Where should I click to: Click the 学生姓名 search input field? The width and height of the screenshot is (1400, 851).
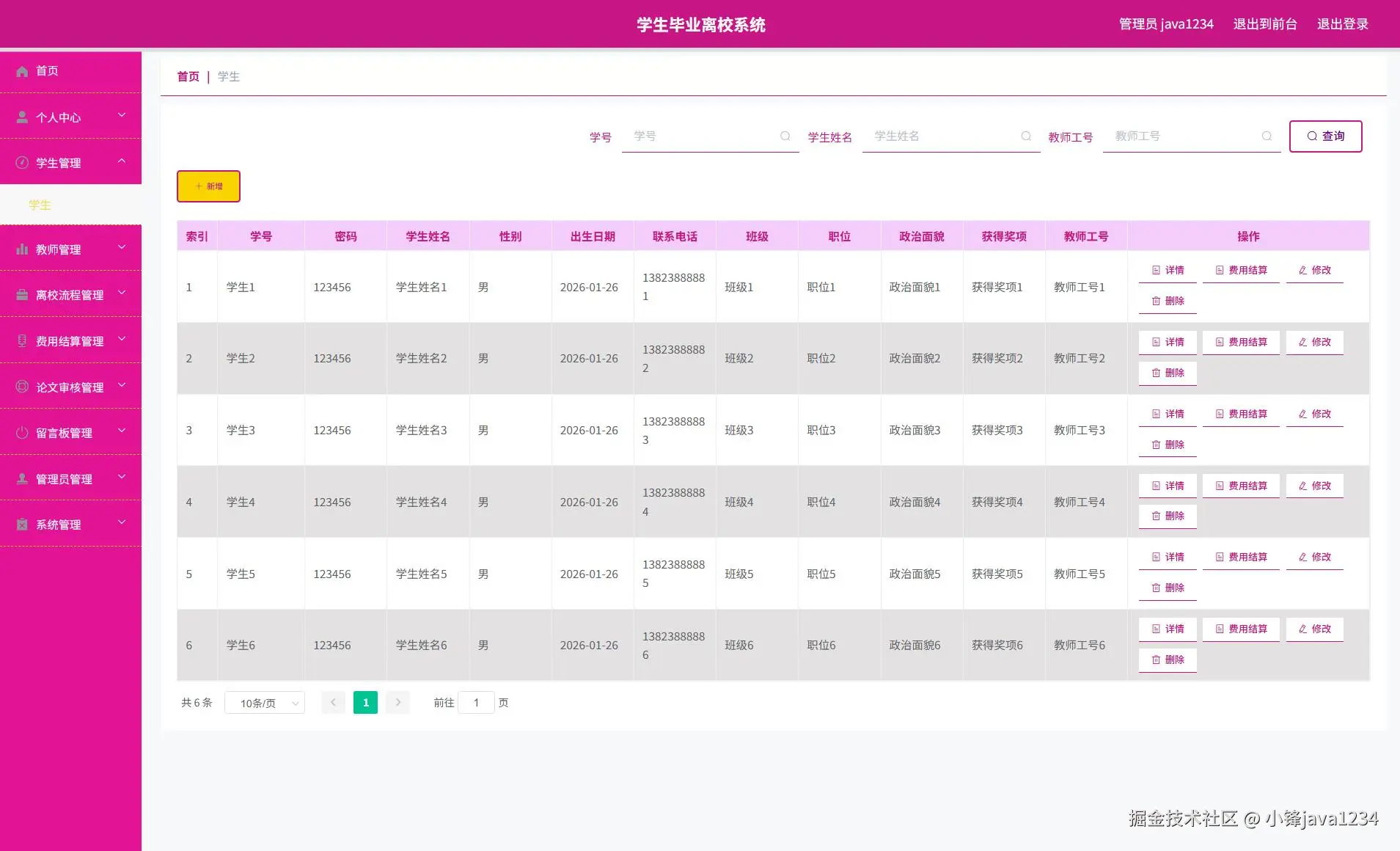pyautogui.click(x=951, y=136)
